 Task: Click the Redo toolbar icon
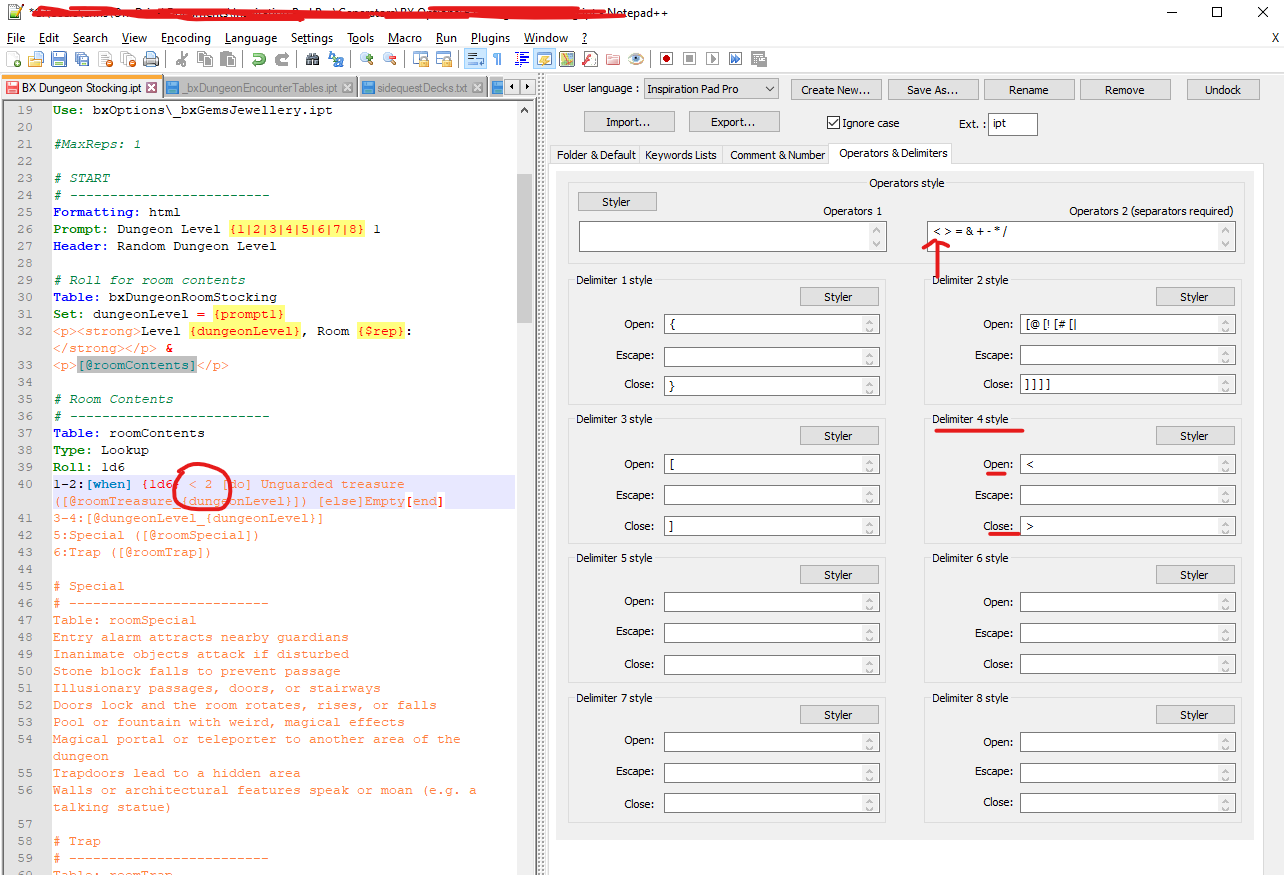point(282,59)
